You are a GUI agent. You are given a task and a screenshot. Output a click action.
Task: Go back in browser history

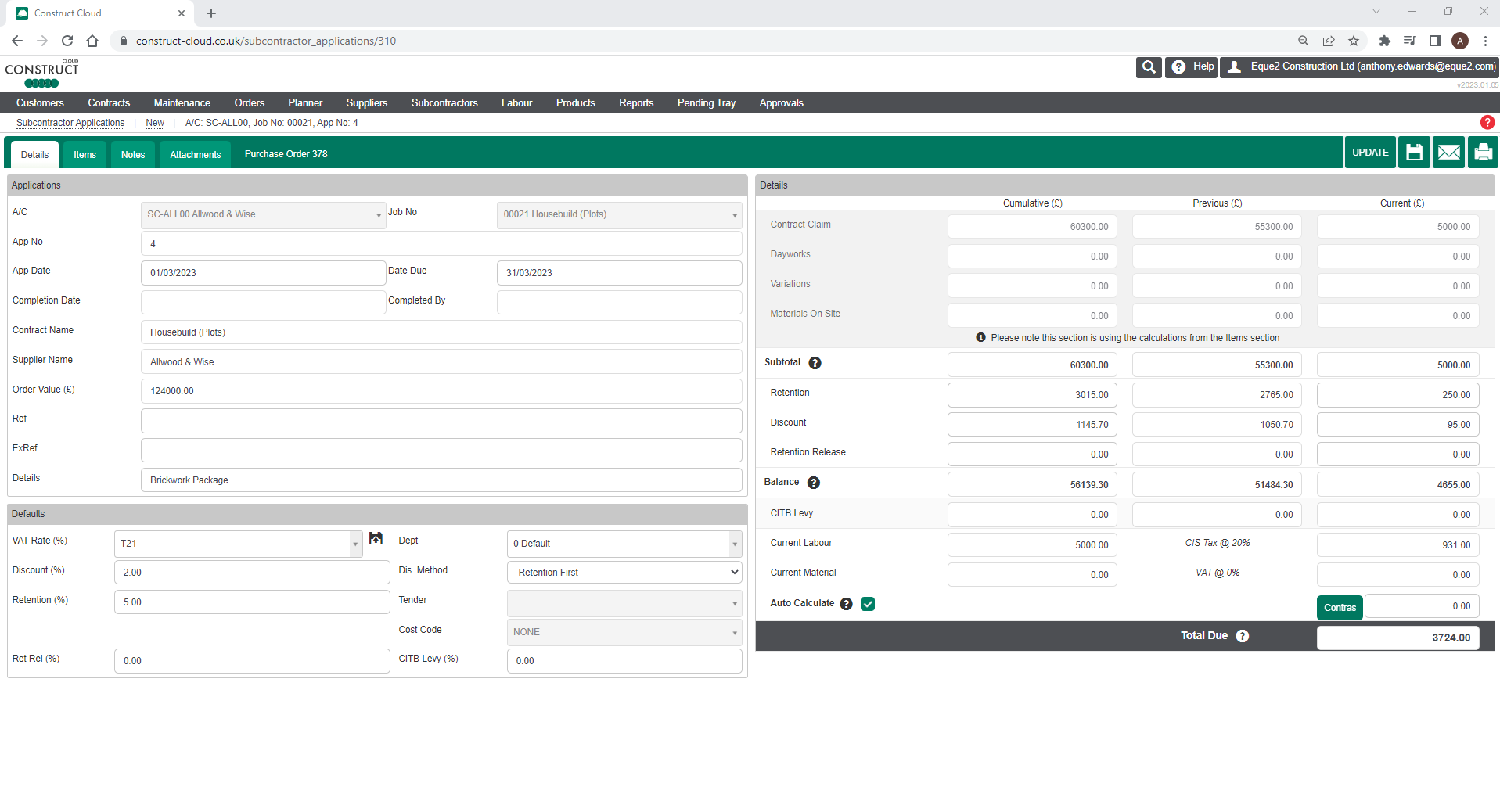tap(17, 41)
